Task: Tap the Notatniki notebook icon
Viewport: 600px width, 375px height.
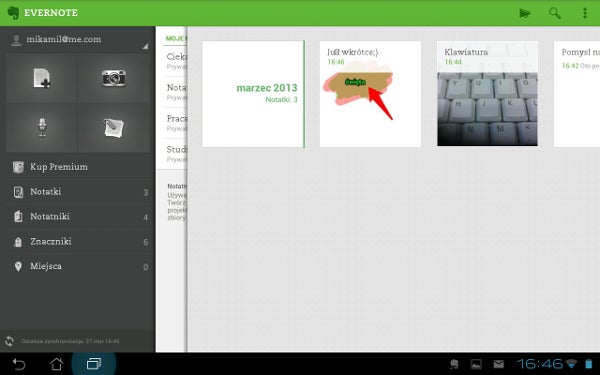Action: [18, 217]
